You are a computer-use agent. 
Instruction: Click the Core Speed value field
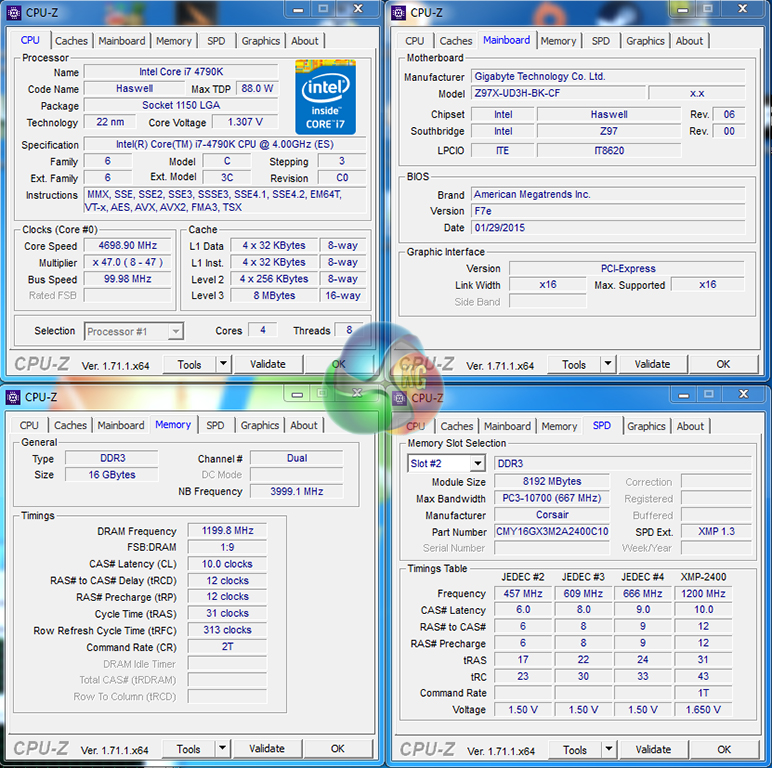[x=127, y=246]
